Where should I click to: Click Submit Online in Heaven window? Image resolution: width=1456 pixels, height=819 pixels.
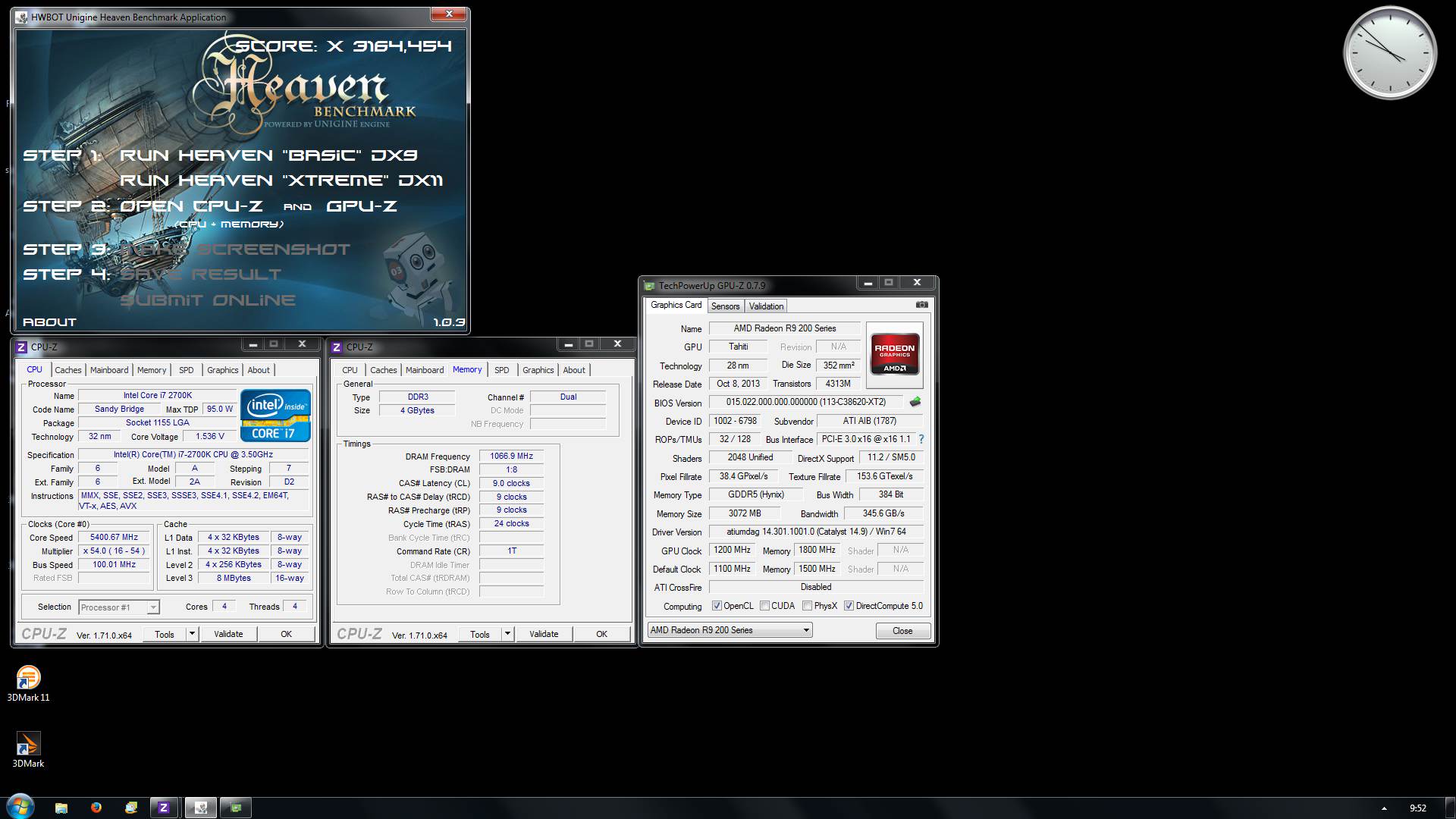(x=208, y=300)
